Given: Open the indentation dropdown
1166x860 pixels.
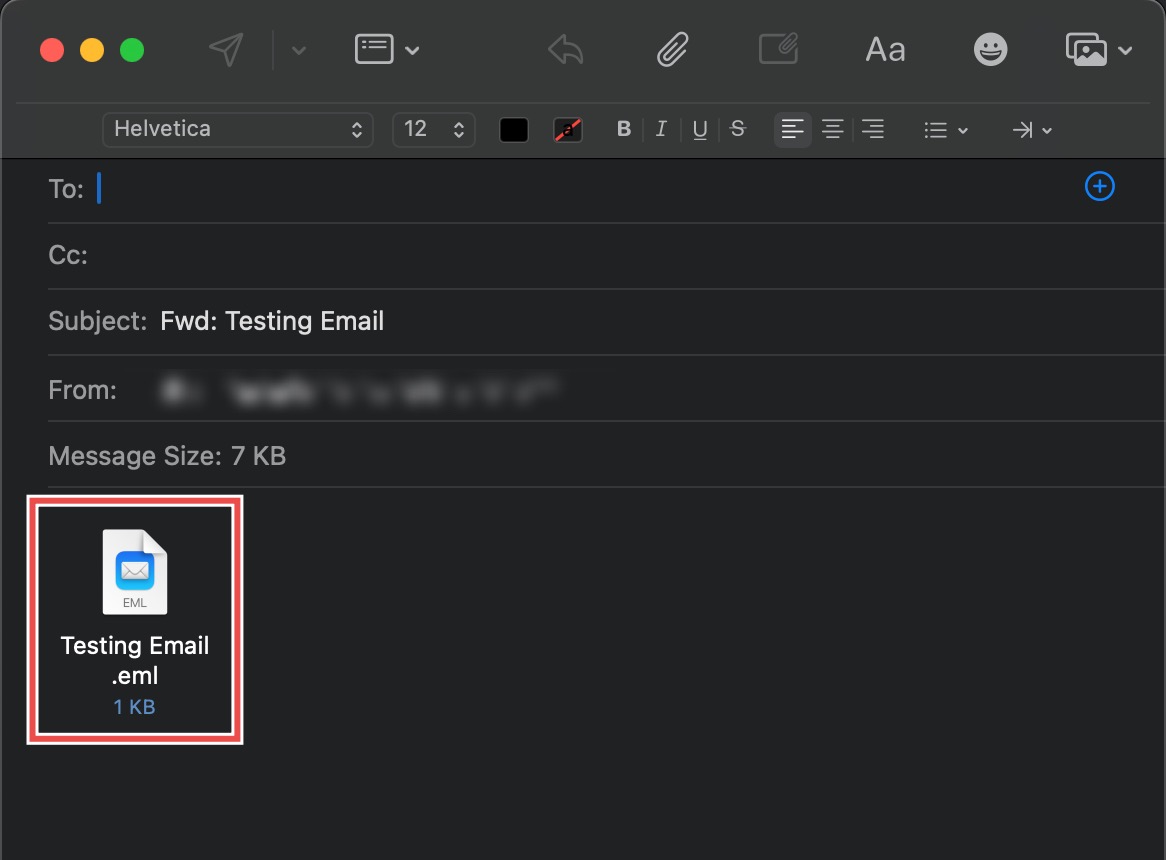Looking at the screenshot, I should (x=1032, y=130).
